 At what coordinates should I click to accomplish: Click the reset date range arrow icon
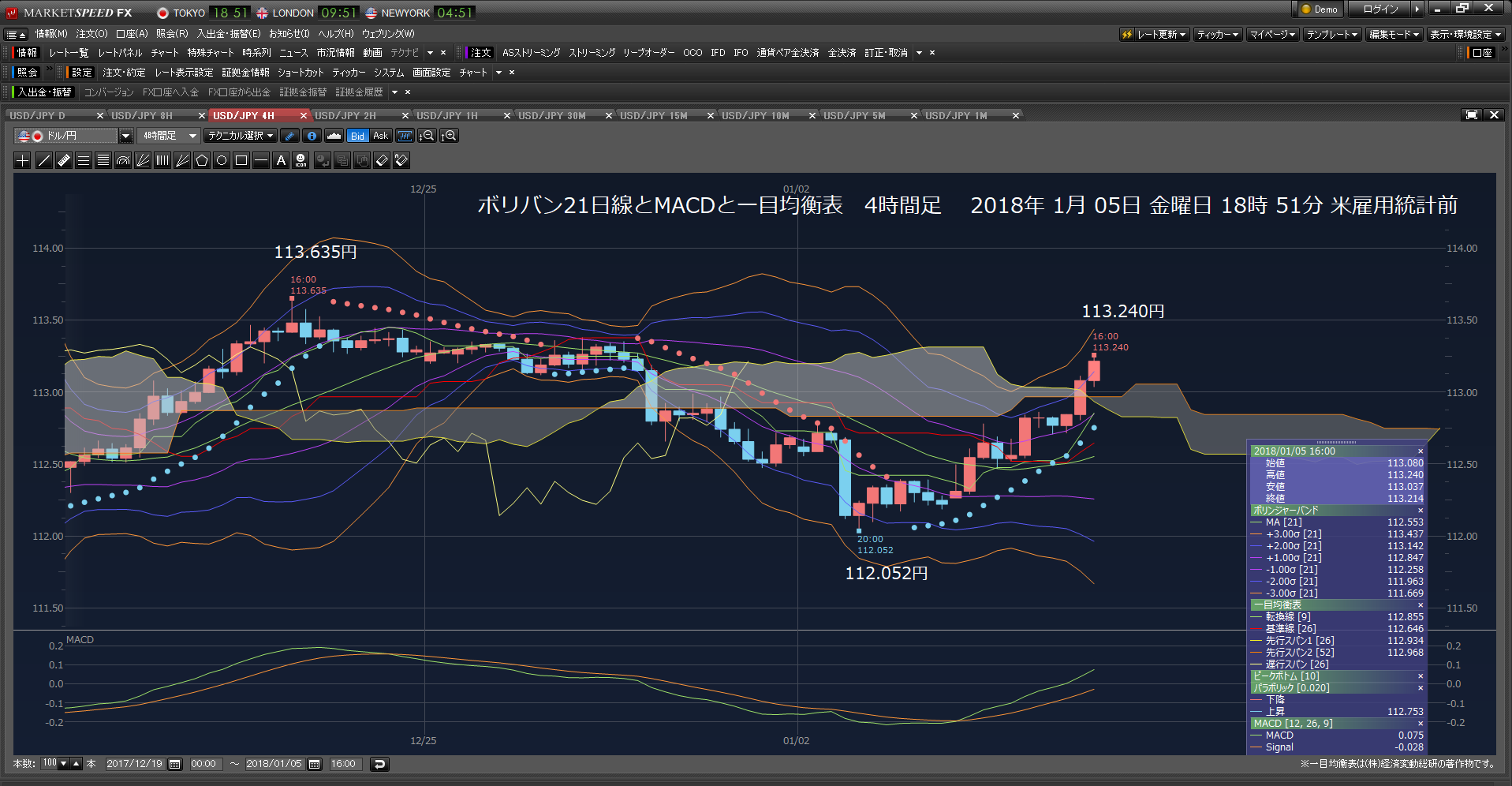click(379, 764)
